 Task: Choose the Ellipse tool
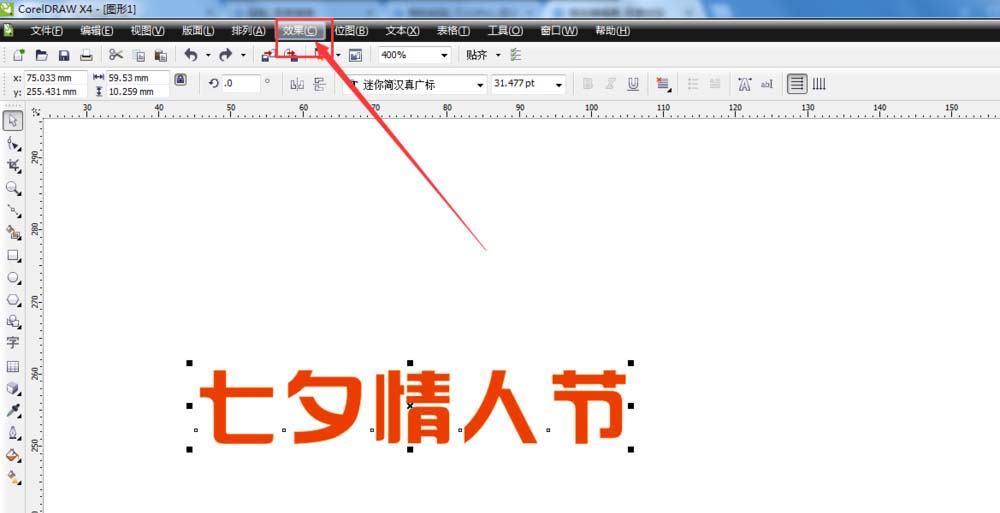13,277
